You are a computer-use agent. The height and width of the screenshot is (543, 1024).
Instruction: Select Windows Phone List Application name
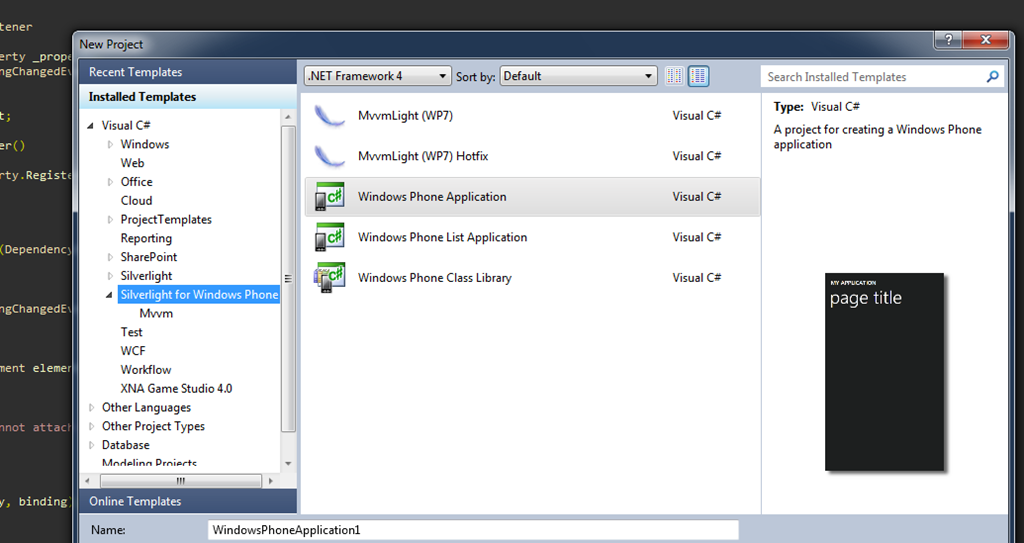tap(442, 237)
